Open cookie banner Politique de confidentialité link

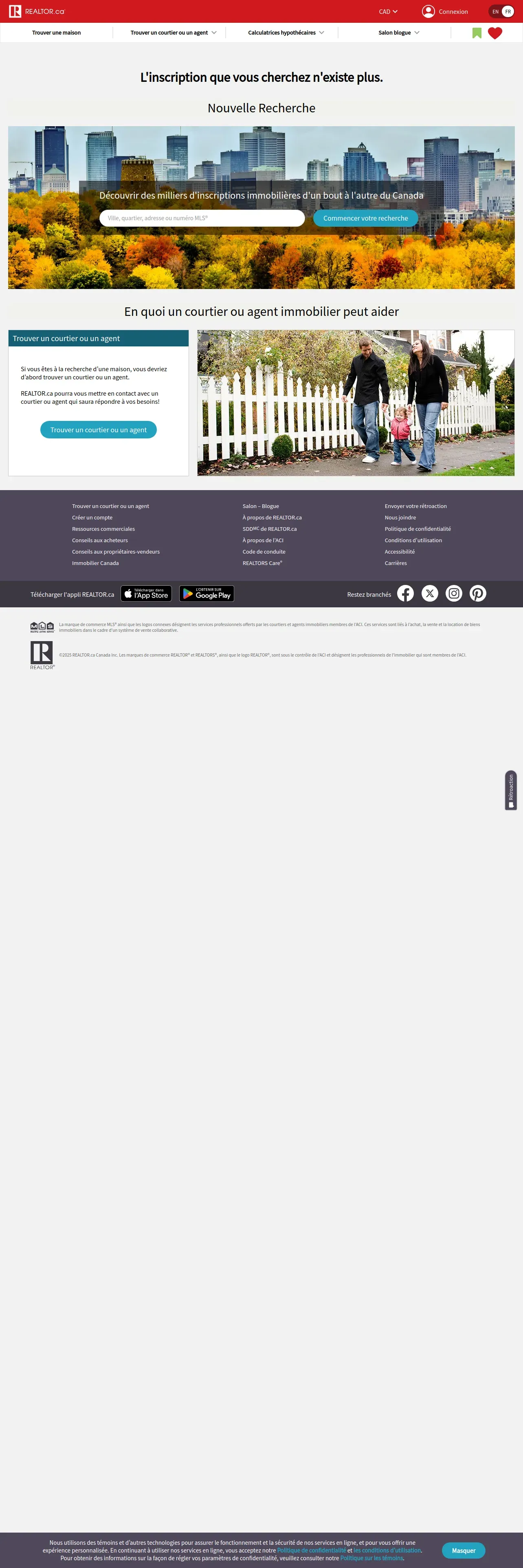(312, 1550)
